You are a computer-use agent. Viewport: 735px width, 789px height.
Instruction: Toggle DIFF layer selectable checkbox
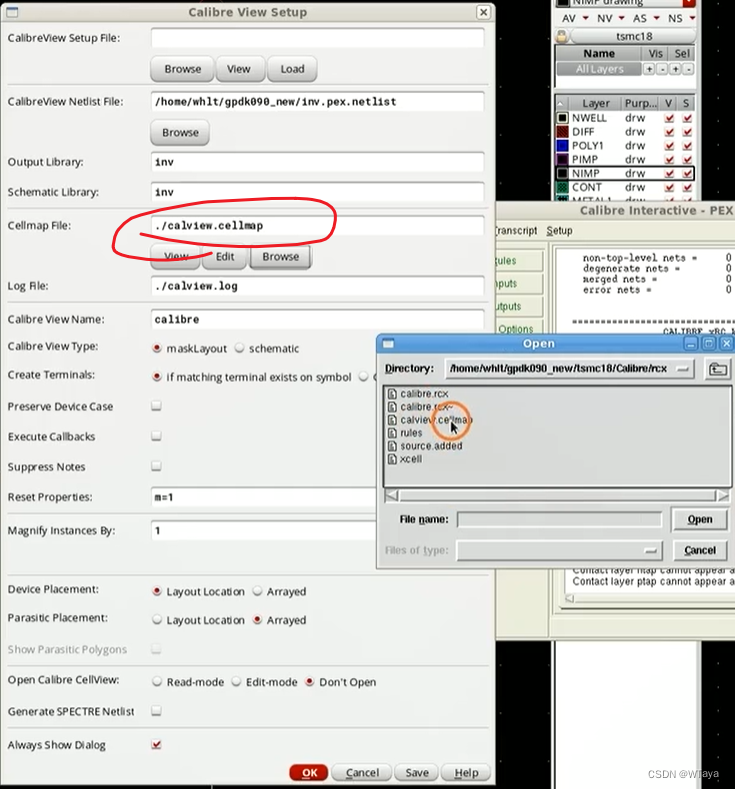(x=687, y=132)
